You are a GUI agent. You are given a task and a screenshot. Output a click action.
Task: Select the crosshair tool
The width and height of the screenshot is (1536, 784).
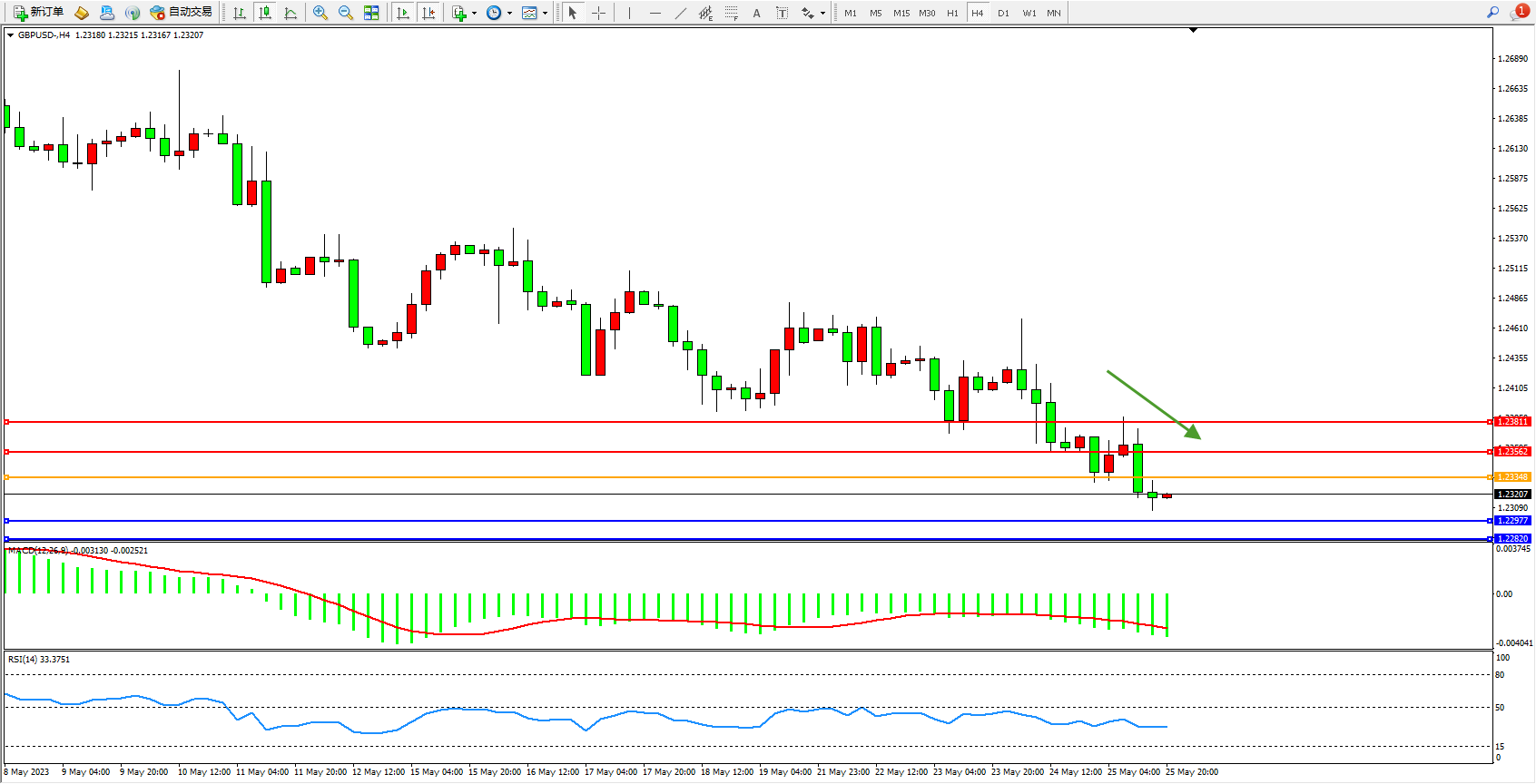598,13
